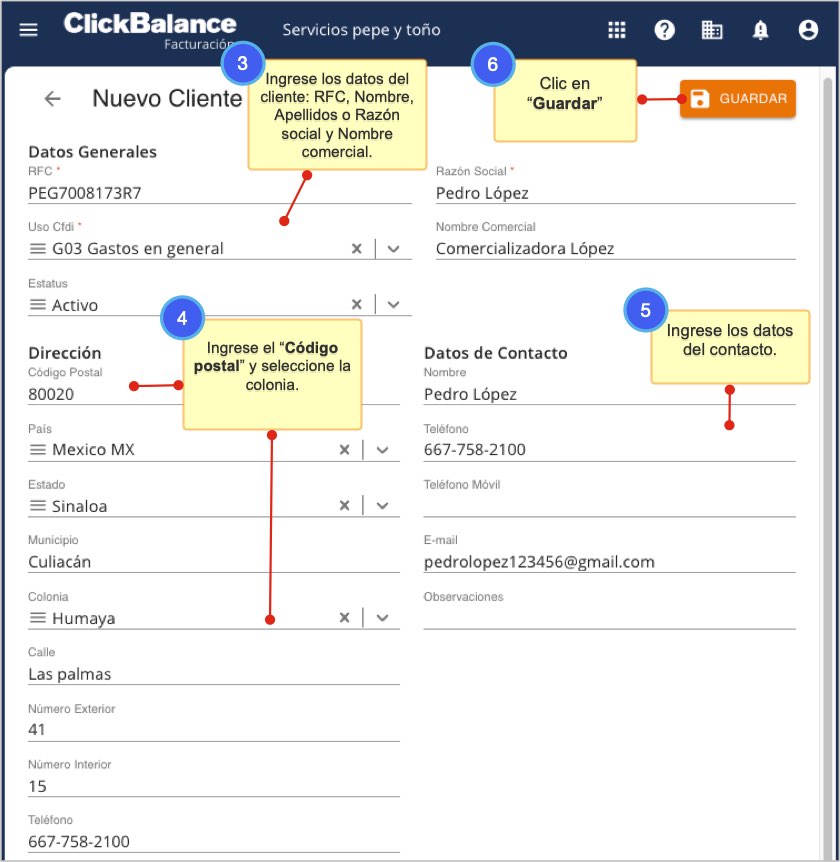Open the Estado Sinaloa dropdown
Screen dimensions: 840x862
coord(382,506)
